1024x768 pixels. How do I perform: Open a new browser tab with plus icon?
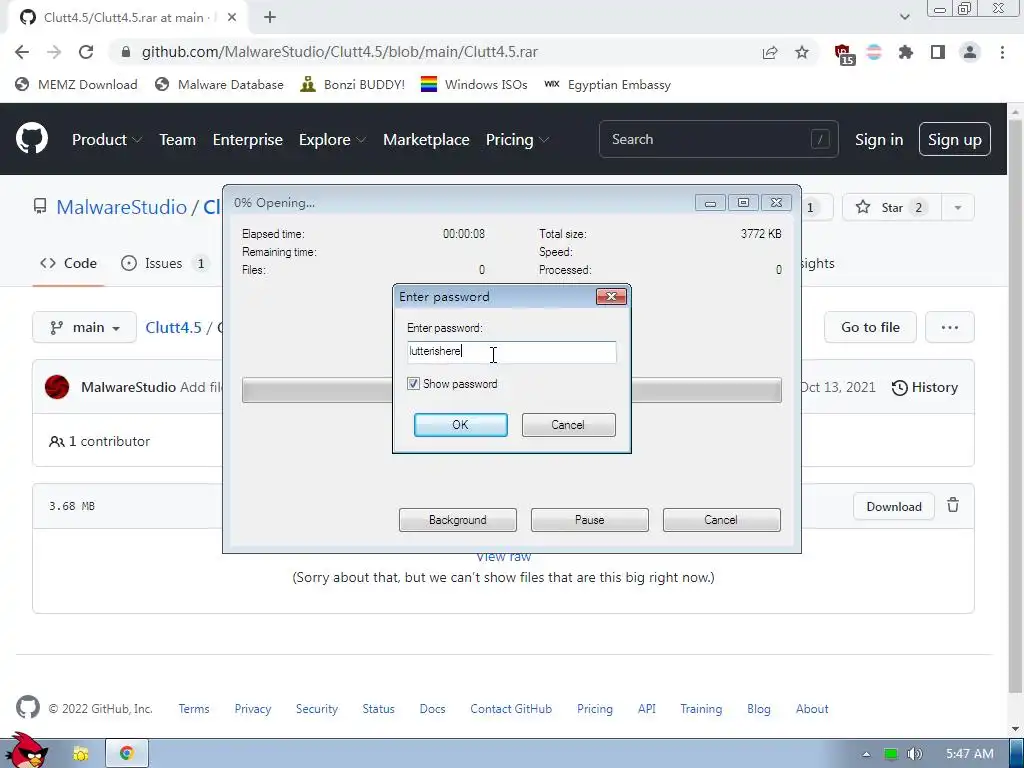click(270, 18)
